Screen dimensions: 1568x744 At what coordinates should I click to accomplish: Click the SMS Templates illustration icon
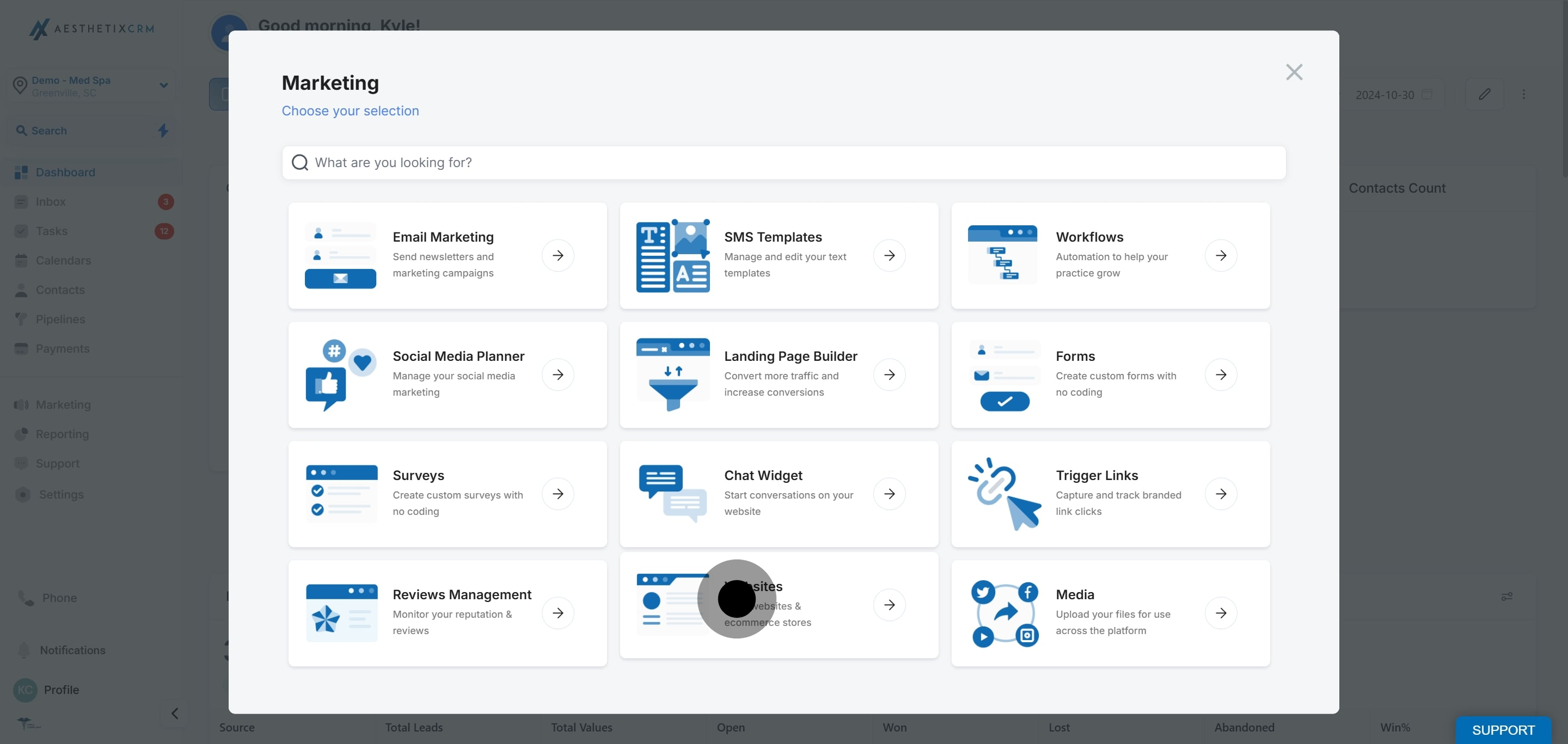[672, 255]
